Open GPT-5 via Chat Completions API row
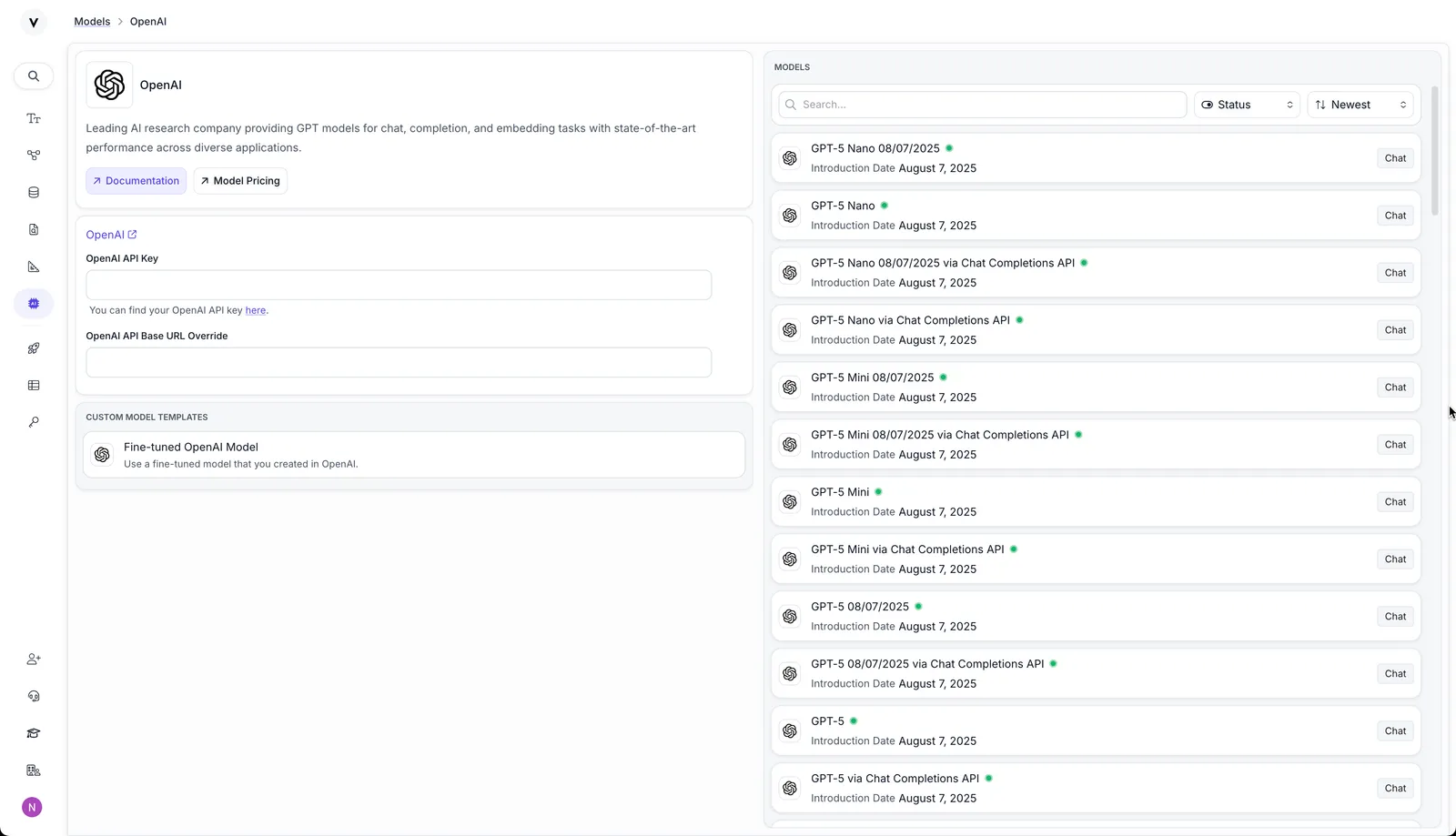Screen dimensions: 1456x836 click(x=1096, y=789)
